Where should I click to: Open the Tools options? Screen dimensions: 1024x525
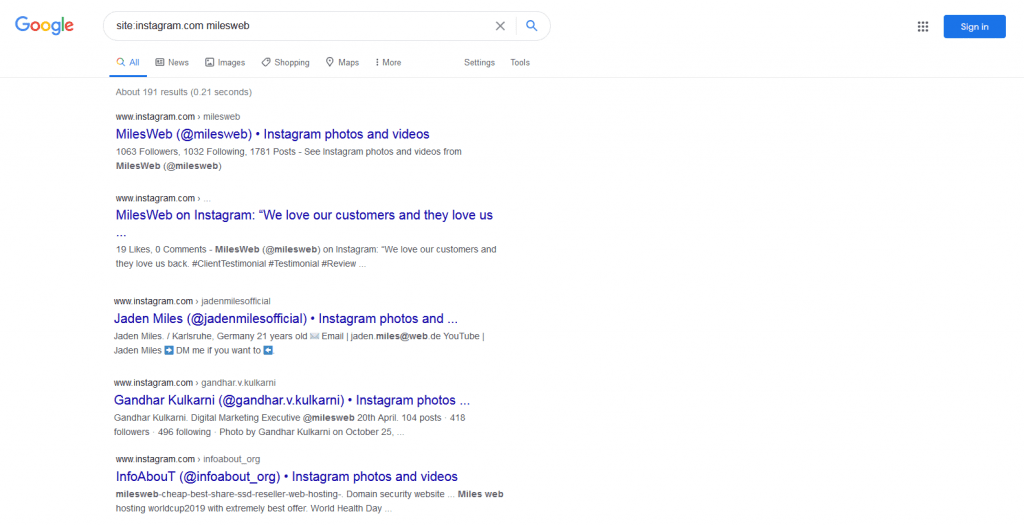coord(520,63)
